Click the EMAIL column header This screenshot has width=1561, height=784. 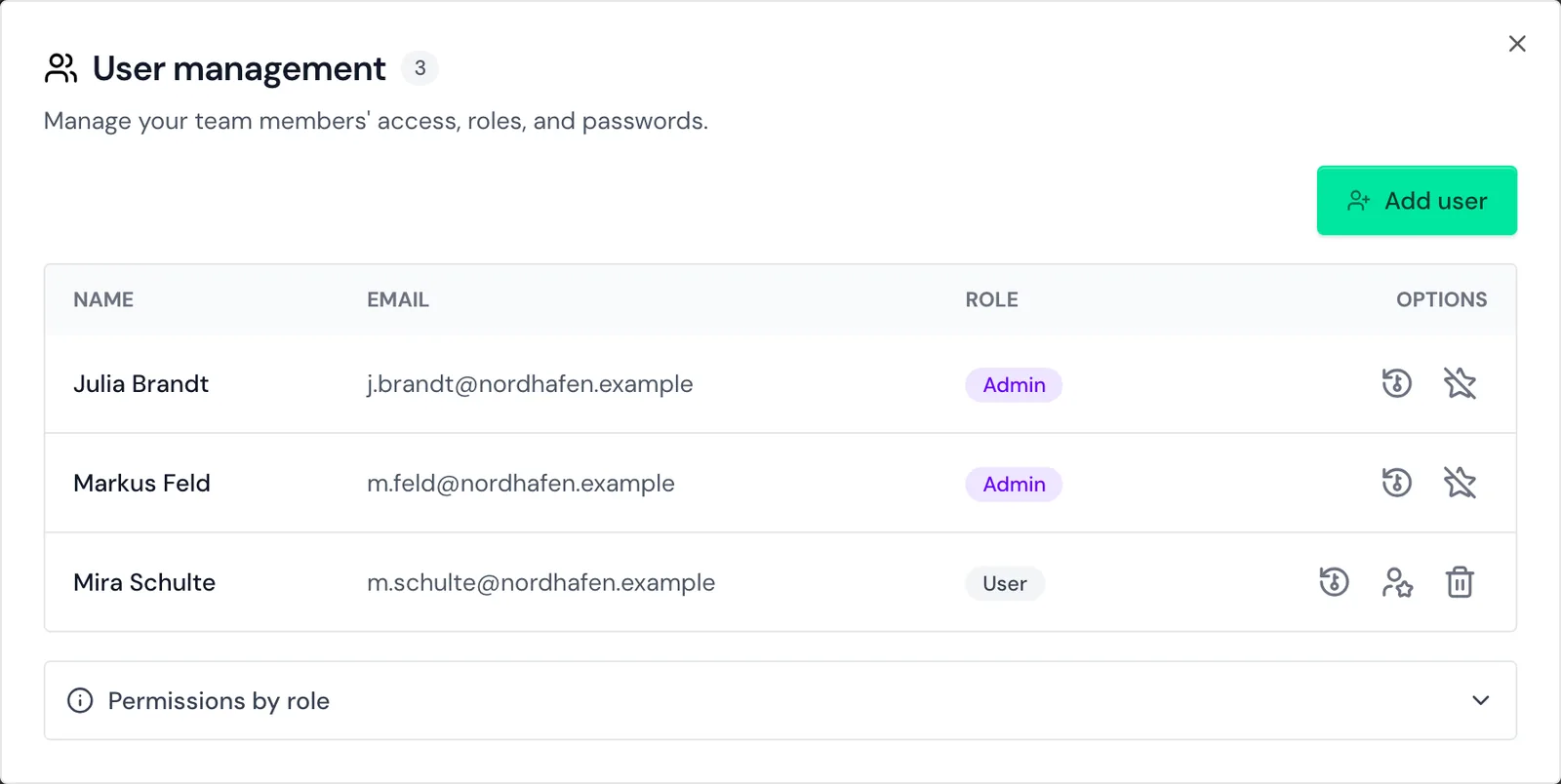coord(398,299)
